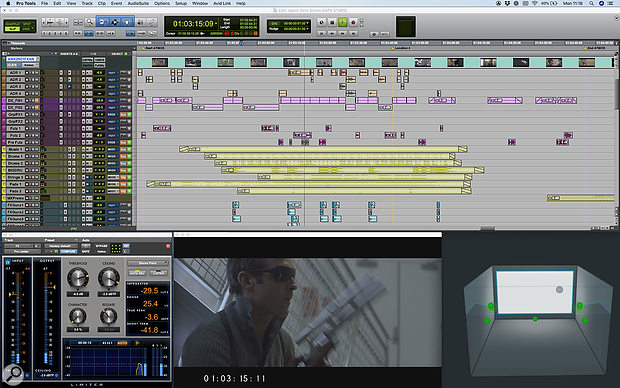Select the Grabber hand tool
The width and height of the screenshot is (620, 388).
127,22
